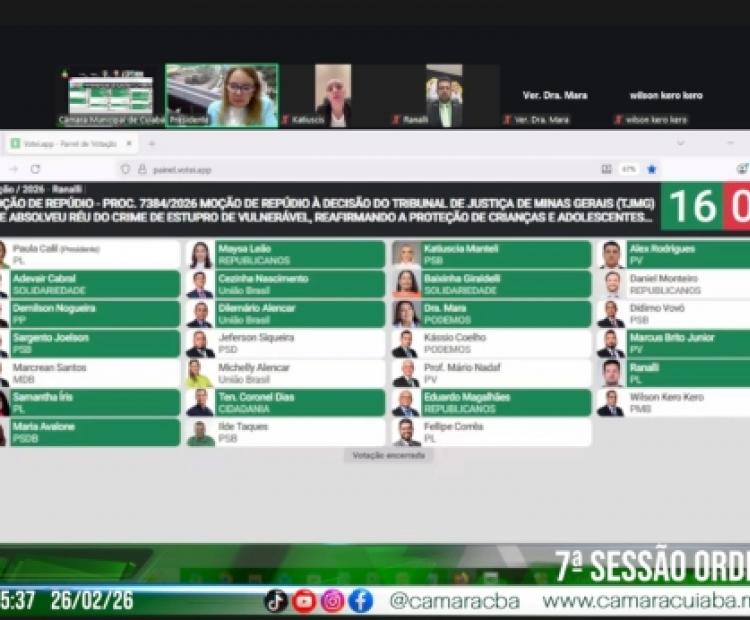This screenshot has height=620, width=750.
Task: Click the YouTube icon in footer
Action: click(304, 601)
